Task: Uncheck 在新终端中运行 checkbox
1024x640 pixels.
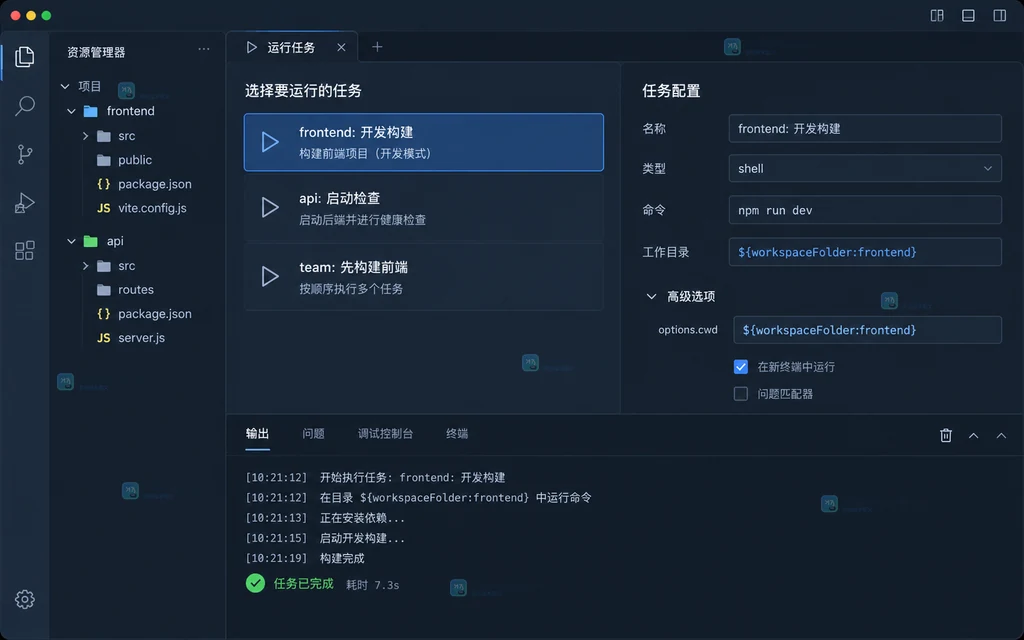Action: click(741, 367)
